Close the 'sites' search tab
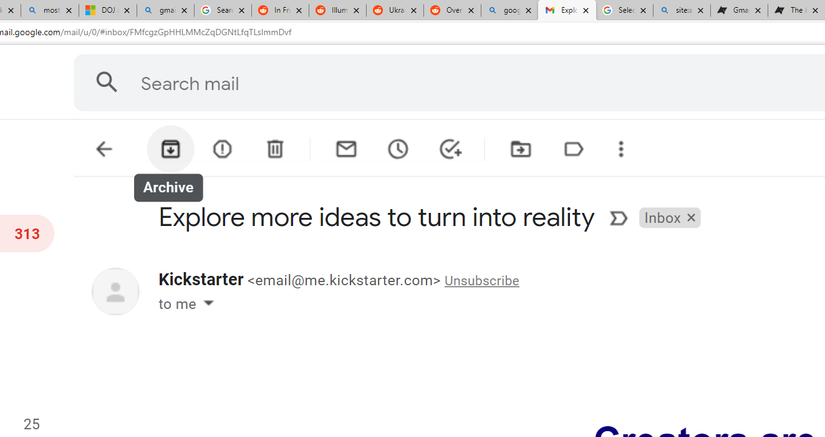825x437 pixels. pos(700,11)
